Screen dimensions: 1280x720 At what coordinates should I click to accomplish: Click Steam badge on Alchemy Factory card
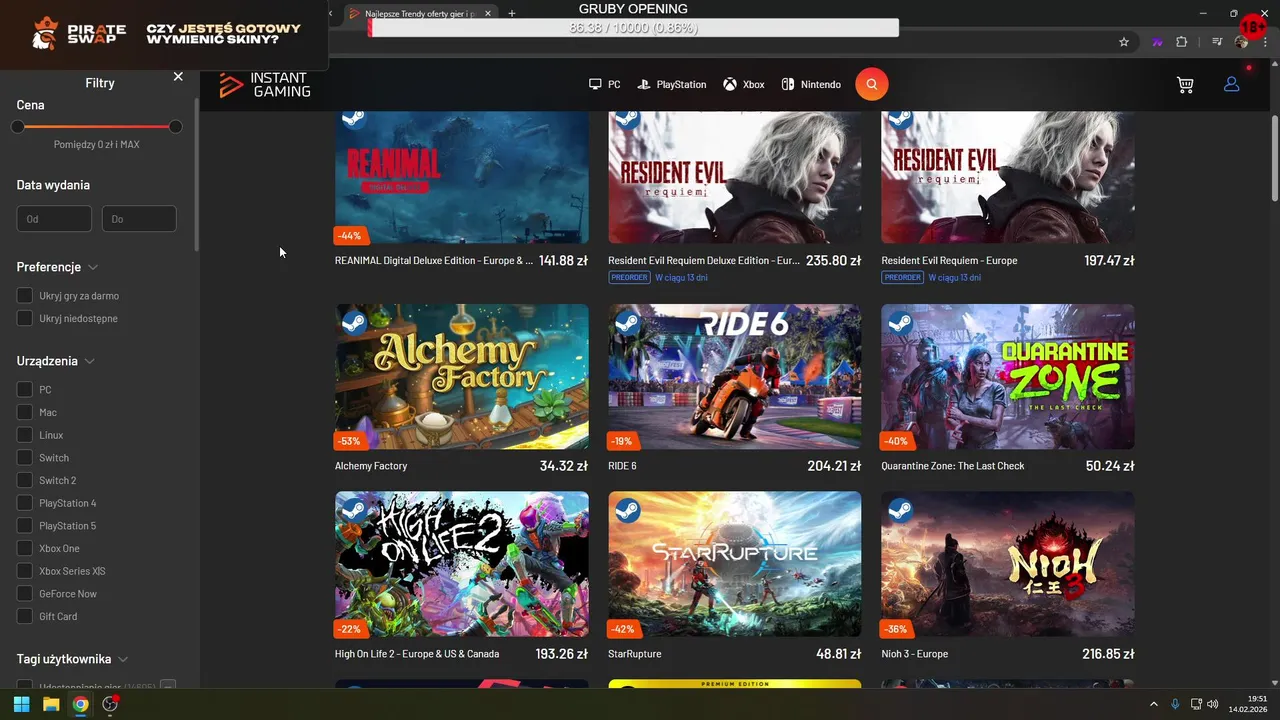[x=353, y=322]
